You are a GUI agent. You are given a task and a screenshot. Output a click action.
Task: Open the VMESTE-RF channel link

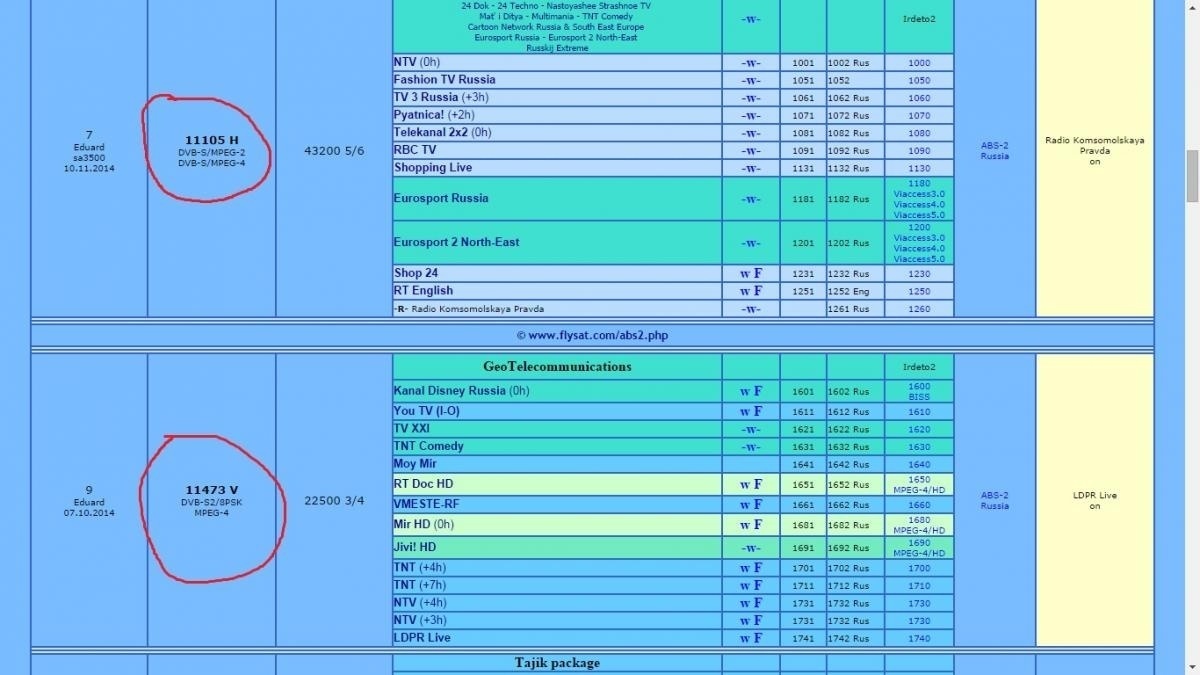pyautogui.click(x=427, y=504)
